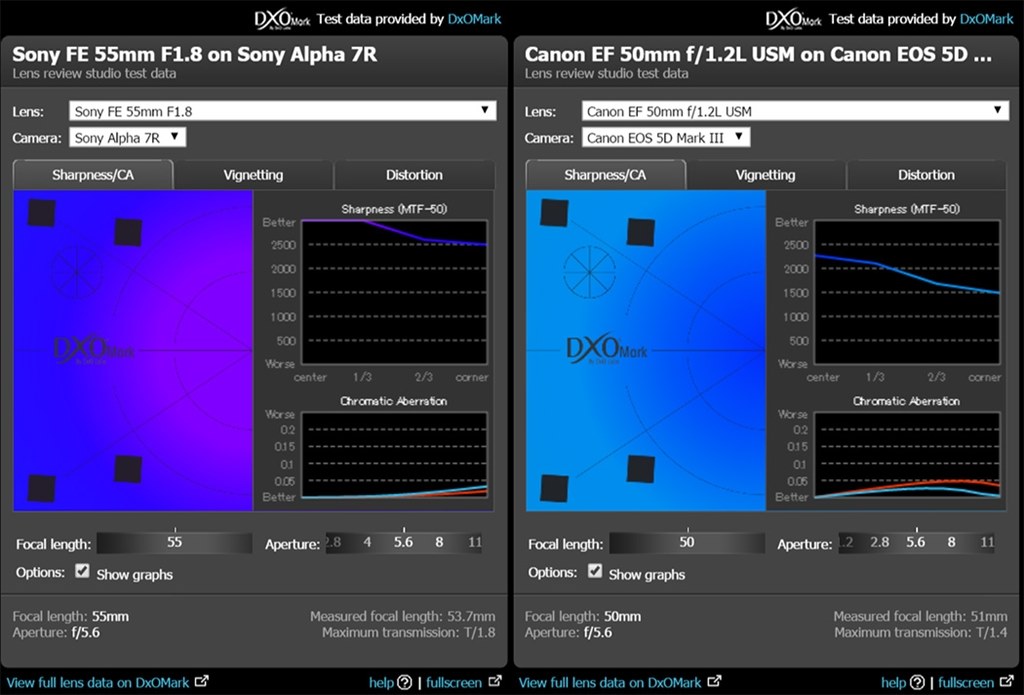Click external link icon after Canon full lens data
Image resolution: width=1024 pixels, height=695 pixels.
tap(714, 681)
